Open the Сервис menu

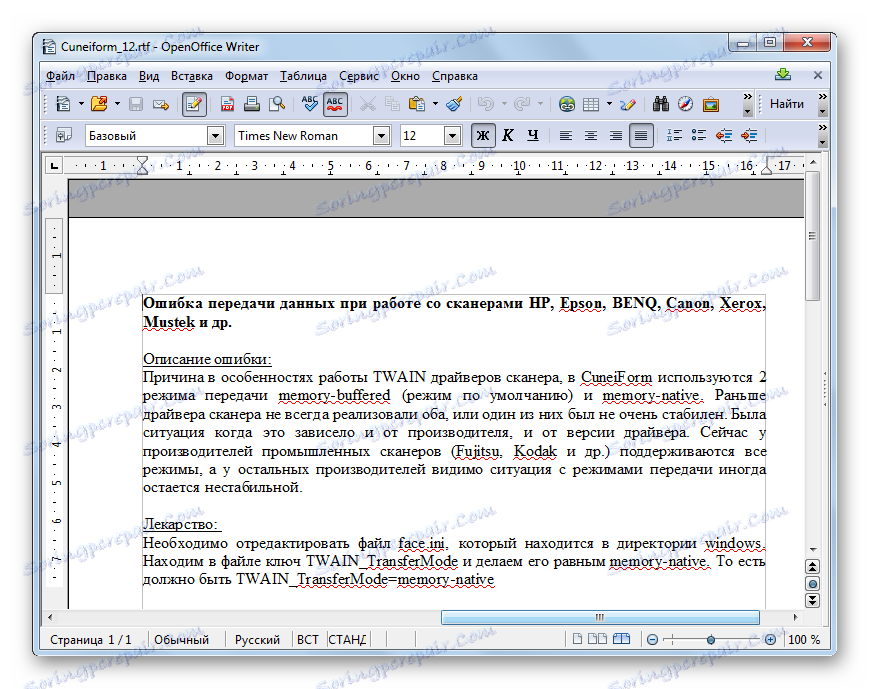(x=358, y=76)
